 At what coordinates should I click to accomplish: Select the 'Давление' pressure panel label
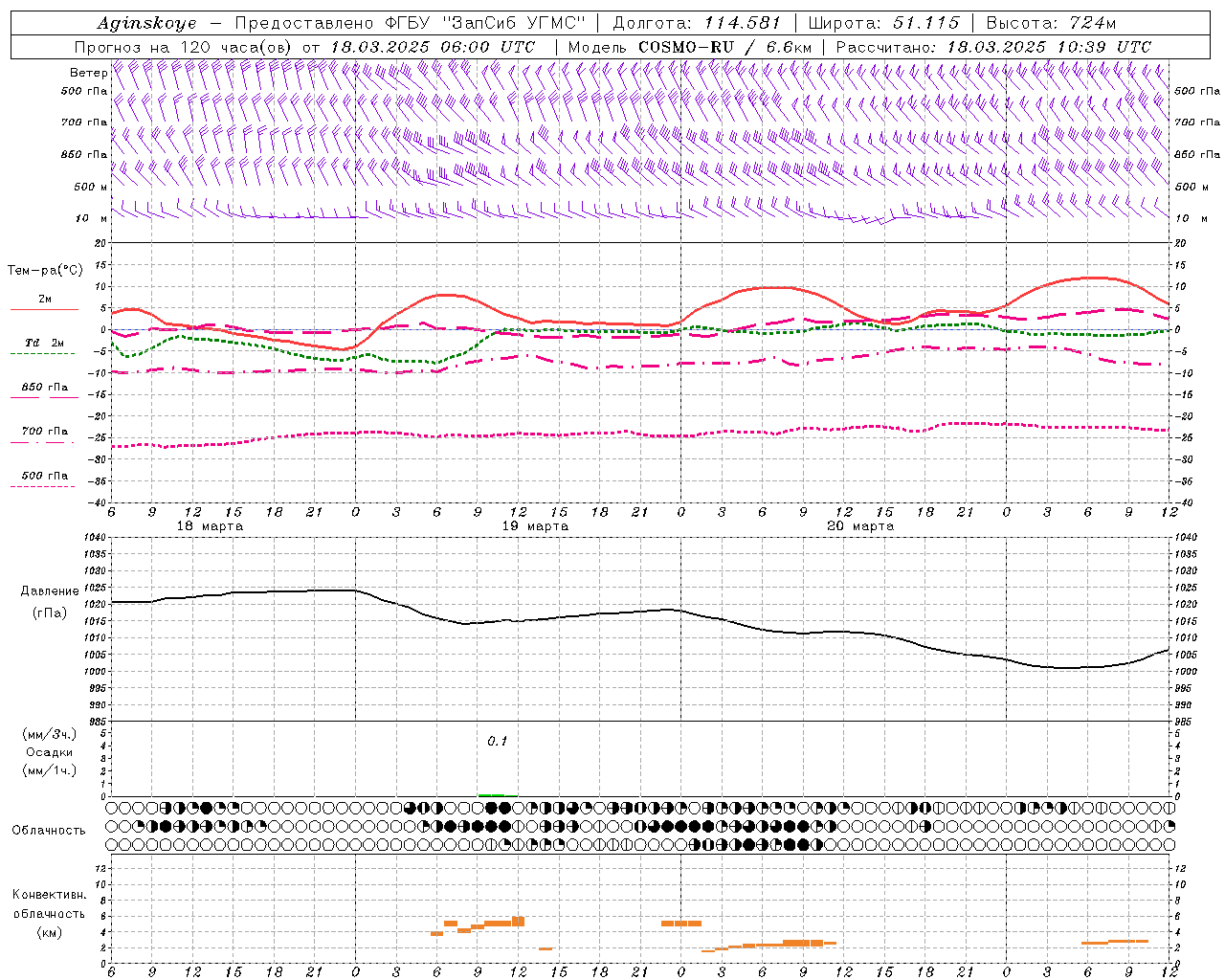point(50,591)
